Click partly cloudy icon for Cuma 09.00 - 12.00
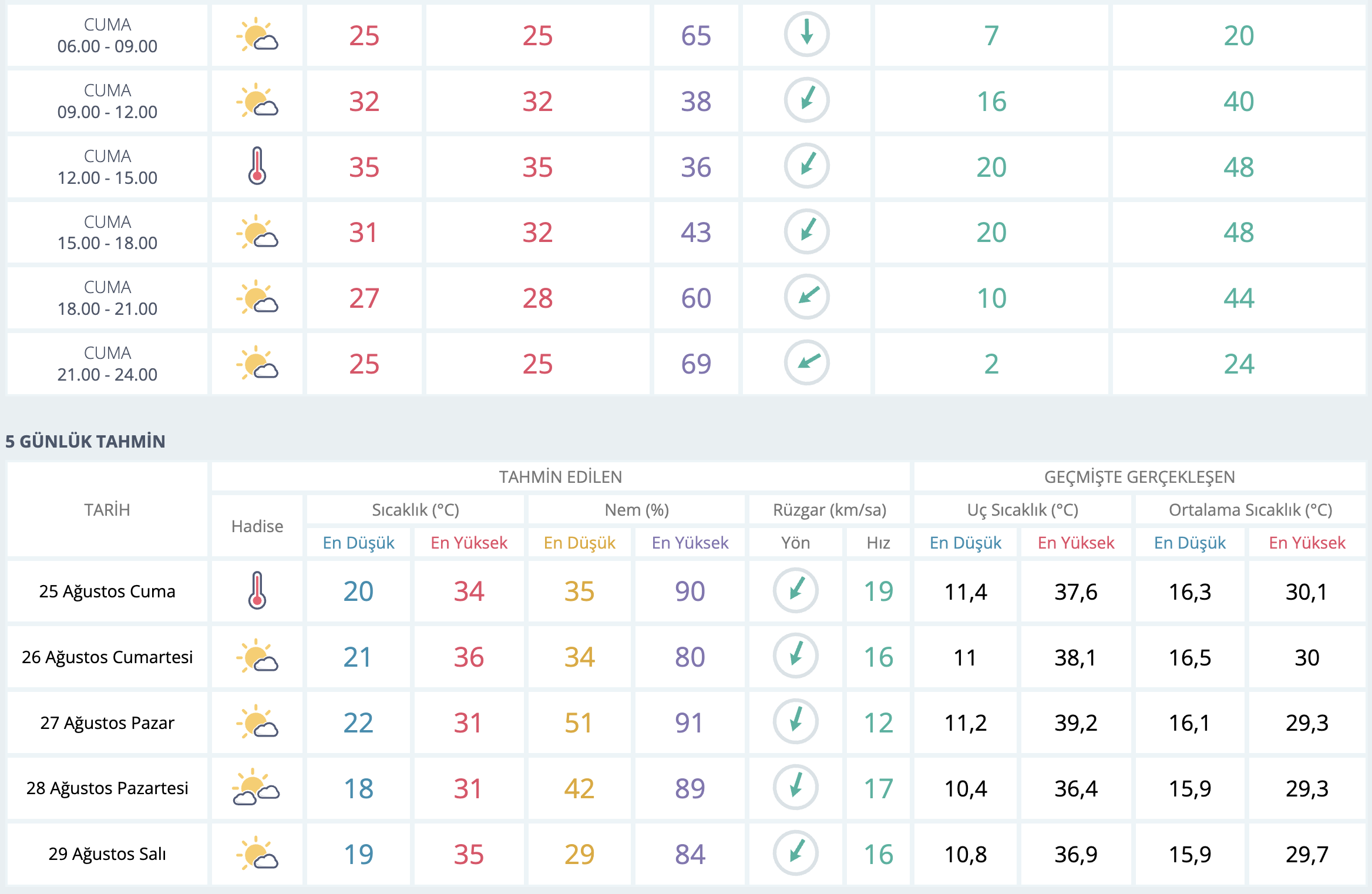The image size is (1372, 894). pos(257,100)
